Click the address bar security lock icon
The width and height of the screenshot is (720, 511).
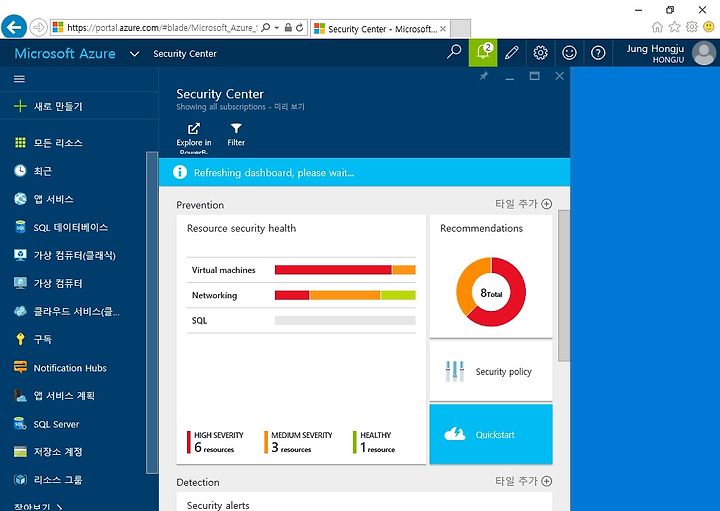point(288,28)
